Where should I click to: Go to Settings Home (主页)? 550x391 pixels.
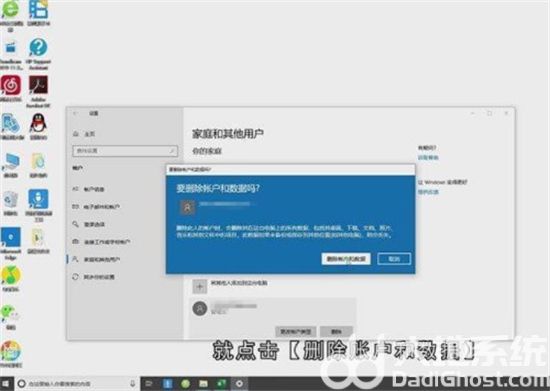85,134
